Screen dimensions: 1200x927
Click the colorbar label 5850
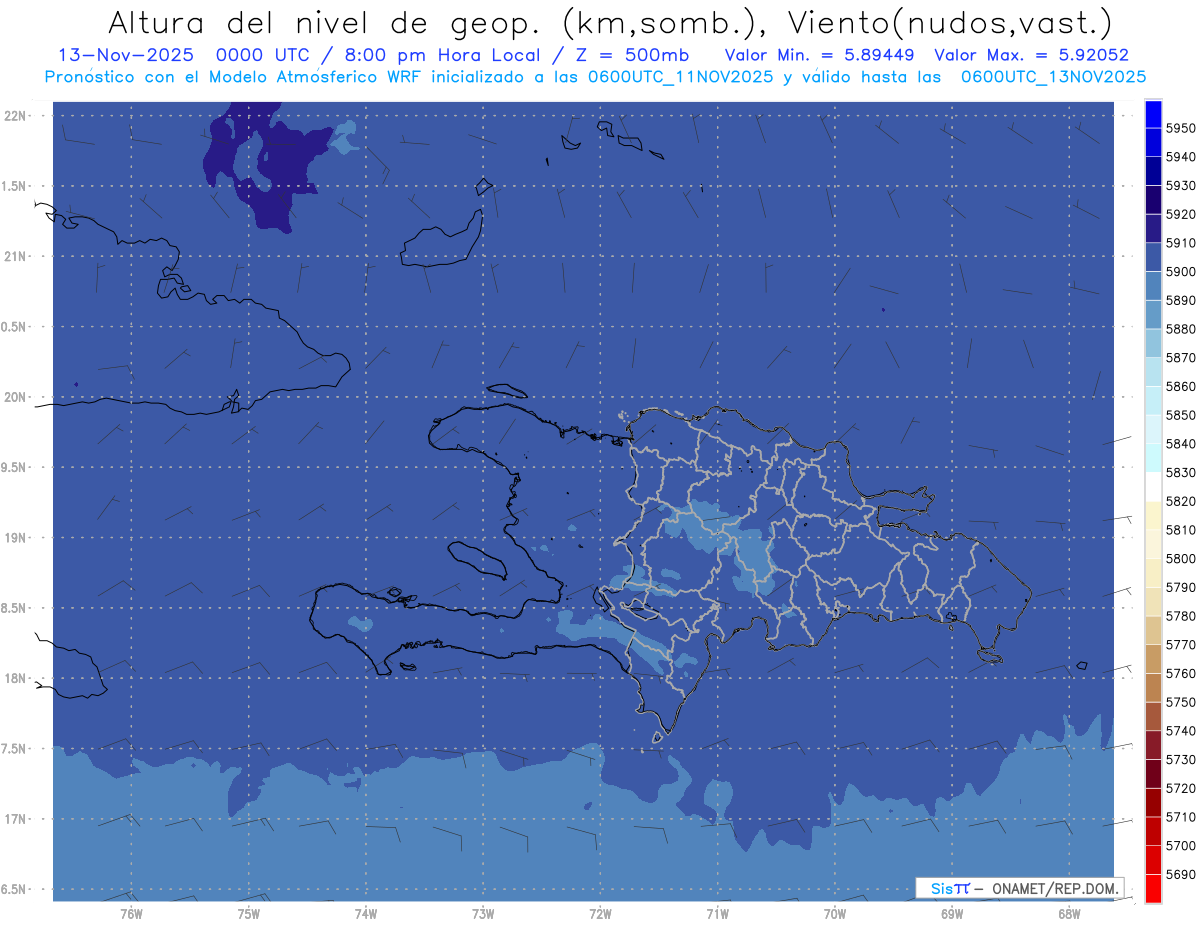pos(1181,415)
